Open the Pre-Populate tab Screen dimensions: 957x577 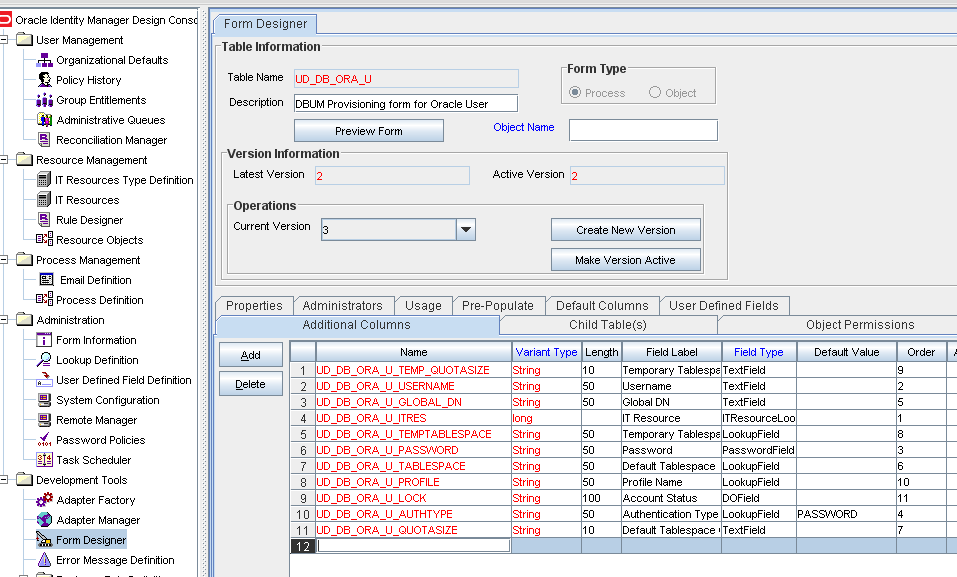pos(497,305)
